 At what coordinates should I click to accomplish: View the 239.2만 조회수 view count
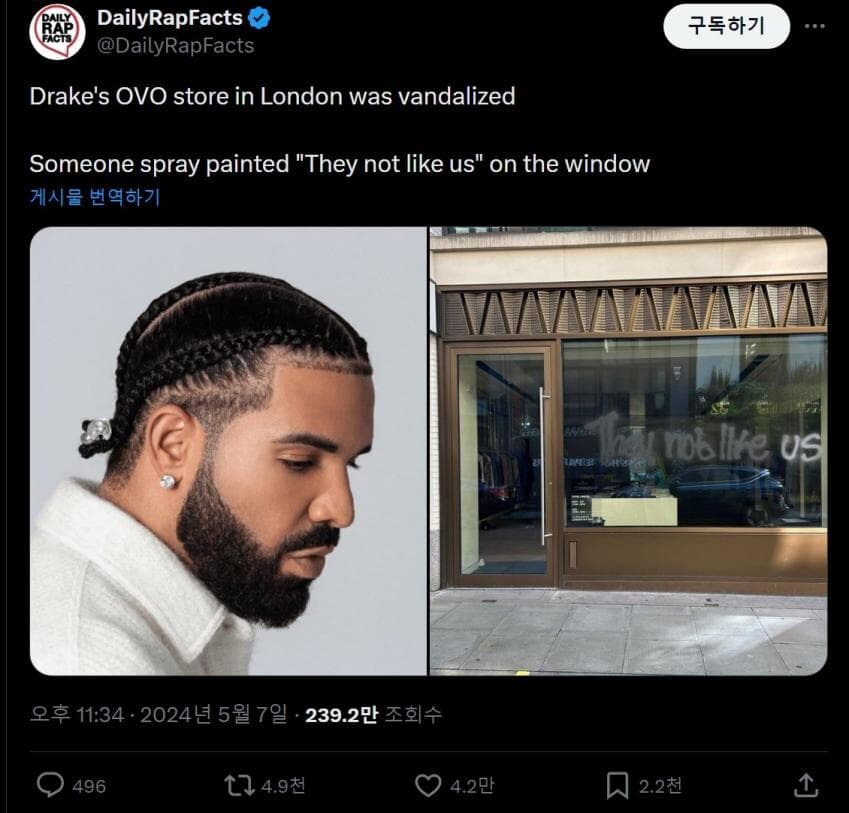pos(374,715)
